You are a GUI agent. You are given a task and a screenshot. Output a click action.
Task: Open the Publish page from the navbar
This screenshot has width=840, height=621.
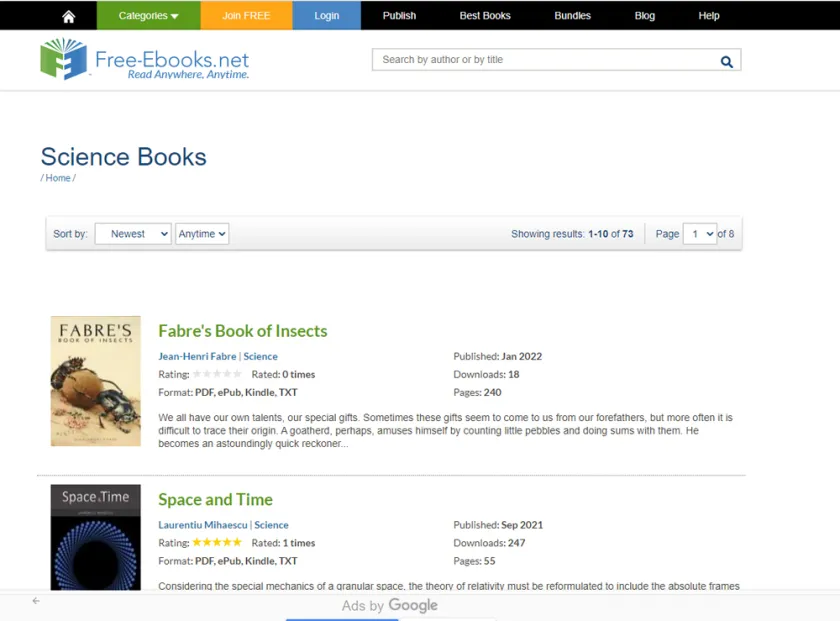(399, 15)
